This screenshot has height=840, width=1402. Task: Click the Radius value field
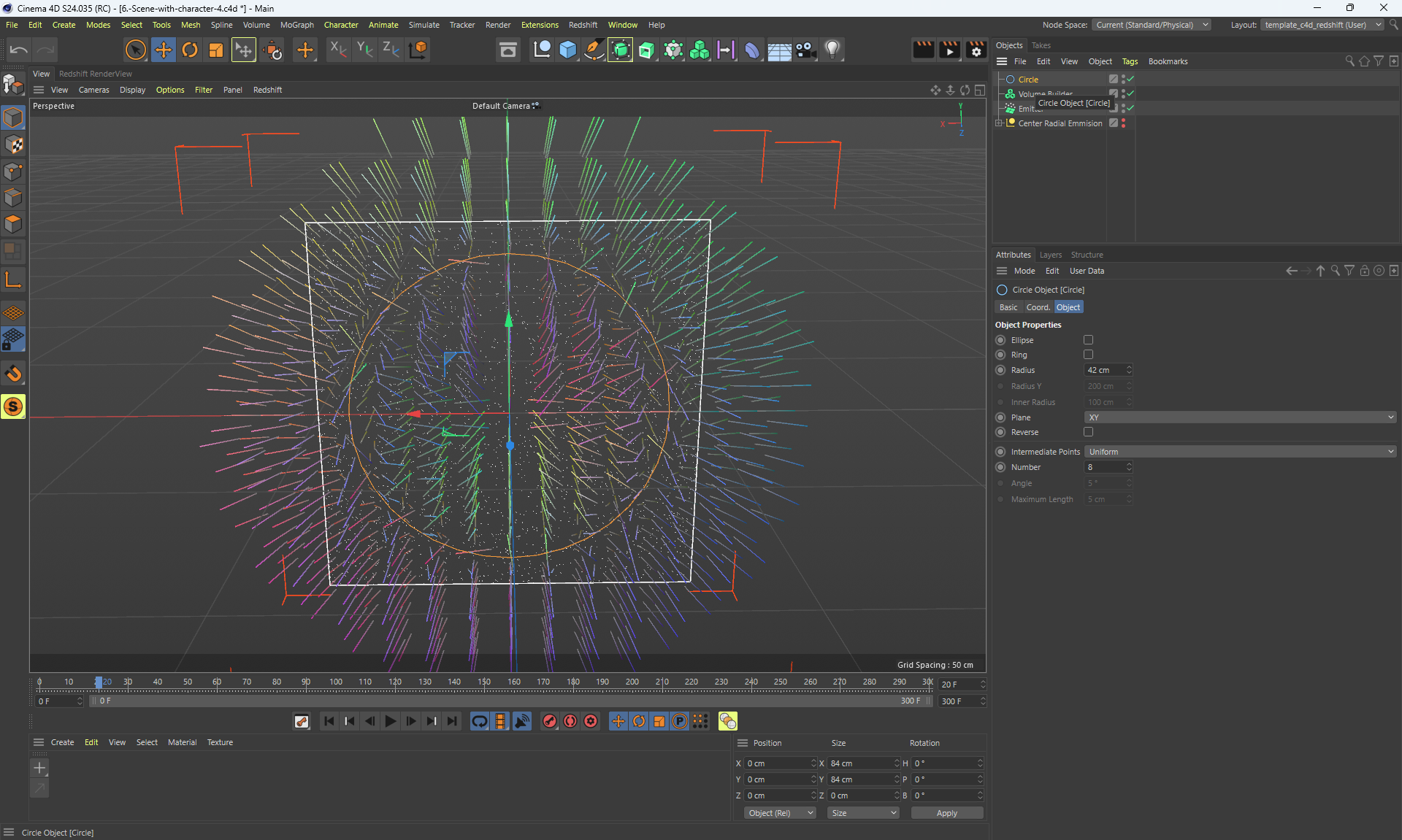pyautogui.click(x=1104, y=370)
